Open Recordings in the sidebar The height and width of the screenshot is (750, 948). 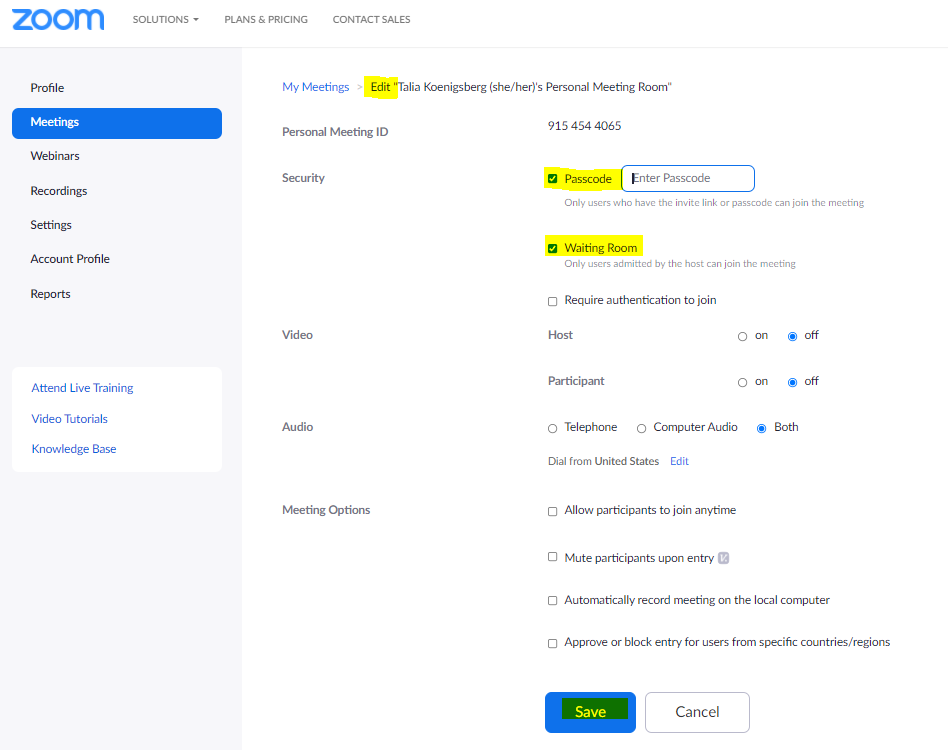(x=59, y=191)
